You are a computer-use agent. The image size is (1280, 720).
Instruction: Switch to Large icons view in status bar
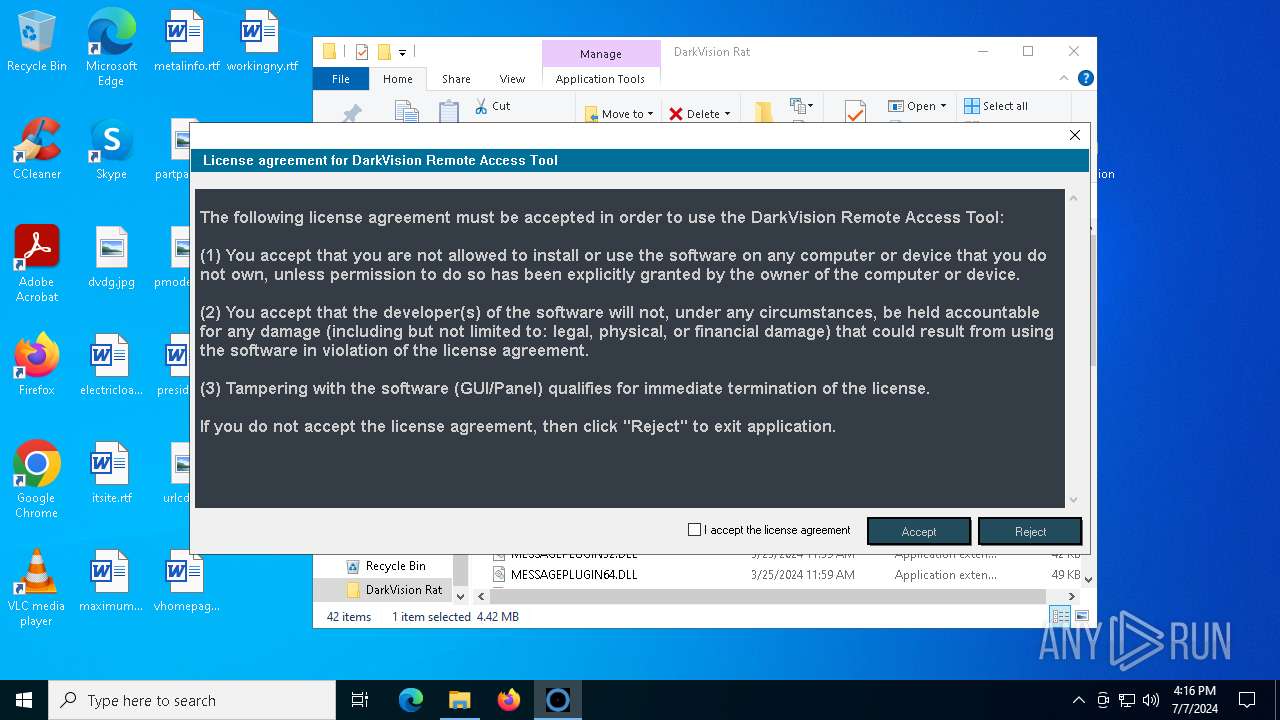point(1081,617)
